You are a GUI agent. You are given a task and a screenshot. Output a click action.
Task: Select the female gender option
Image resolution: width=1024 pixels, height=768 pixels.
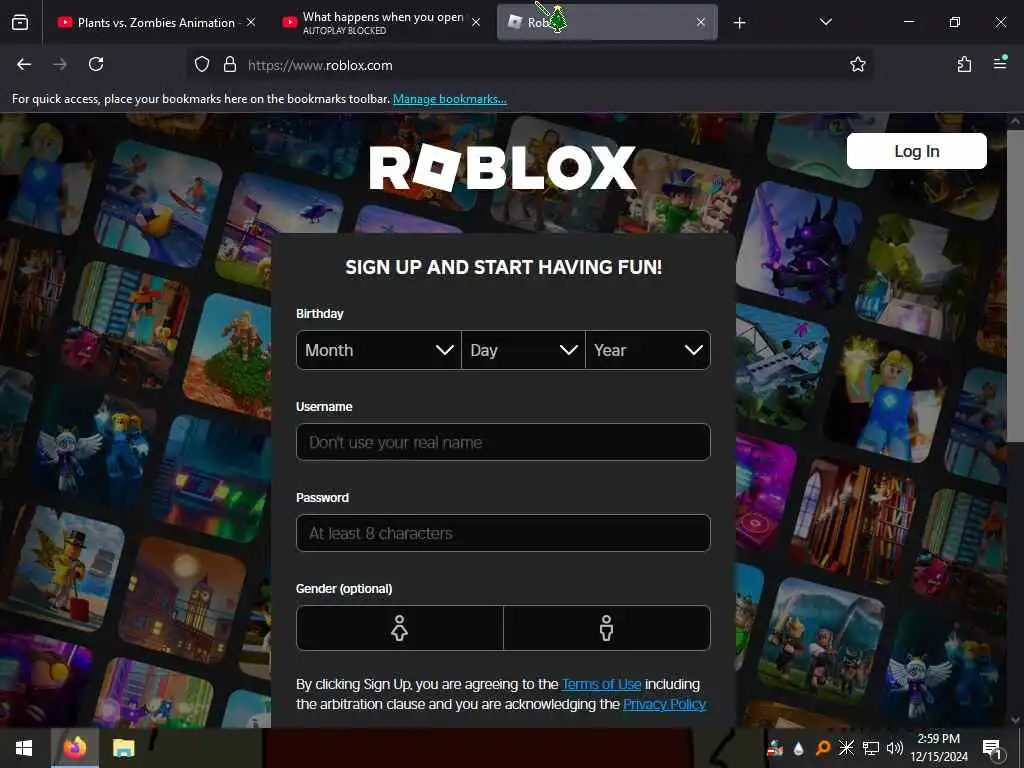400,628
